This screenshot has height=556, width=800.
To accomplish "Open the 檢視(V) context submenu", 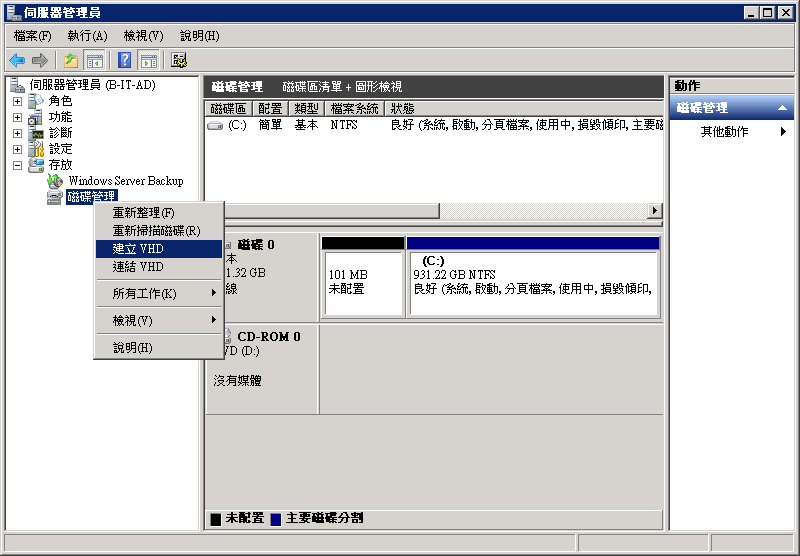I will pyautogui.click(x=159, y=320).
